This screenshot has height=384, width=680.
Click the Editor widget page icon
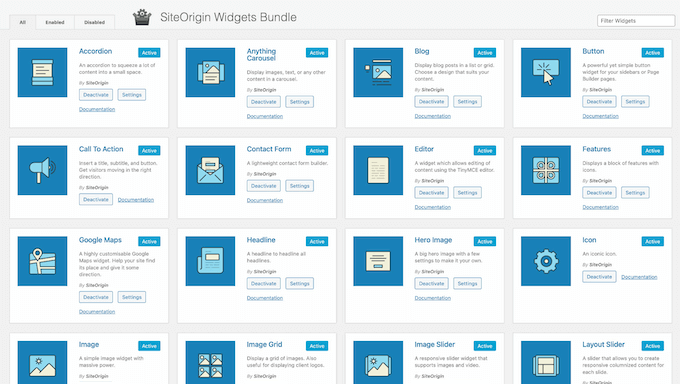click(x=378, y=170)
